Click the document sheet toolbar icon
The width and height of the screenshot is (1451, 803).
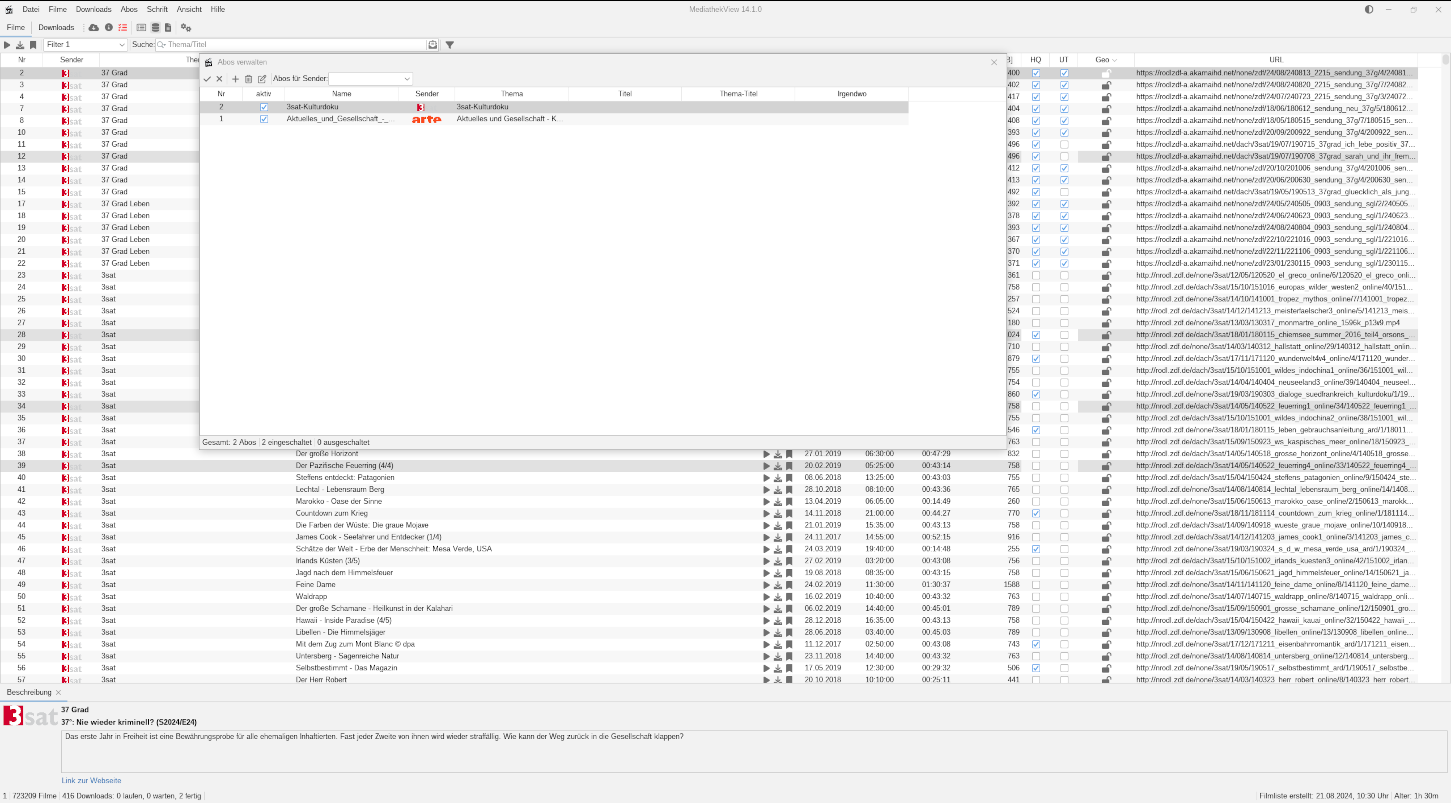[x=168, y=27]
